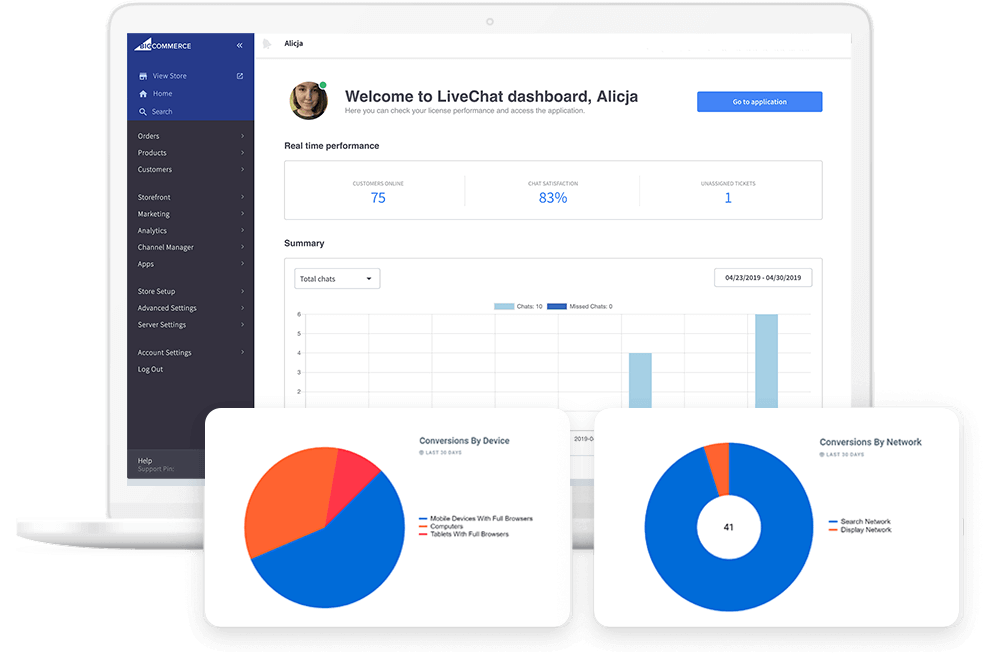The image size is (1000, 666).
Task: Click clock icon beside Network Last 30 Days
Action: (822, 454)
